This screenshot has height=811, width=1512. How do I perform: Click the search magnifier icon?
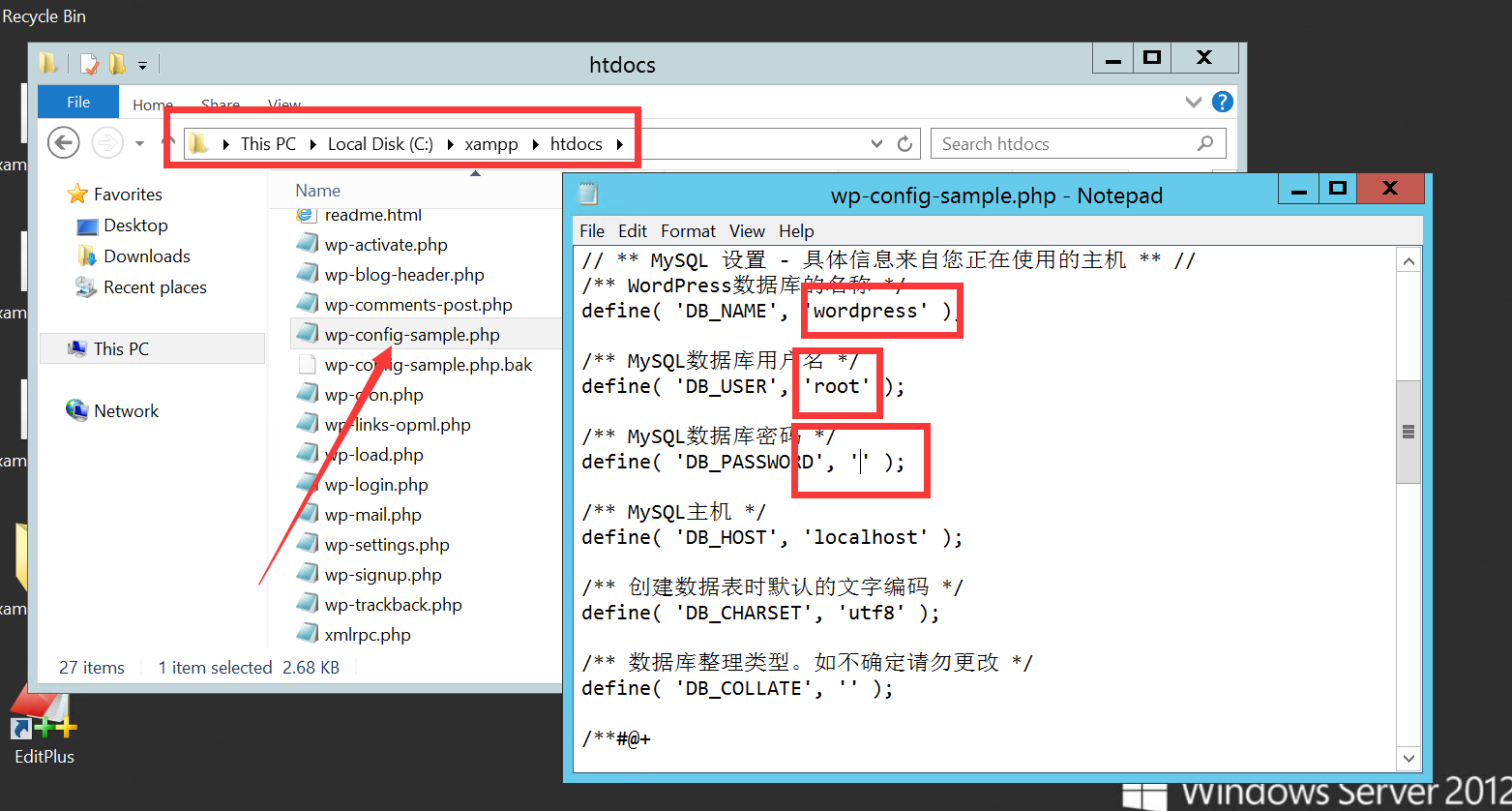[x=1205, y=144]
